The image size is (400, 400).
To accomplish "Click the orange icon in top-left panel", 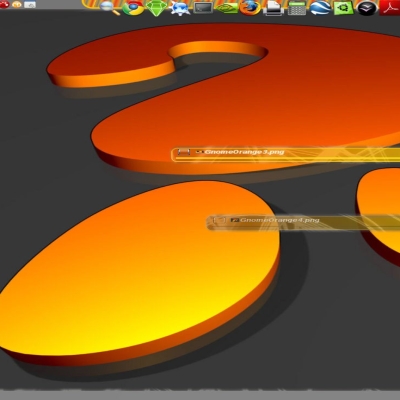I will click(17, 5).
